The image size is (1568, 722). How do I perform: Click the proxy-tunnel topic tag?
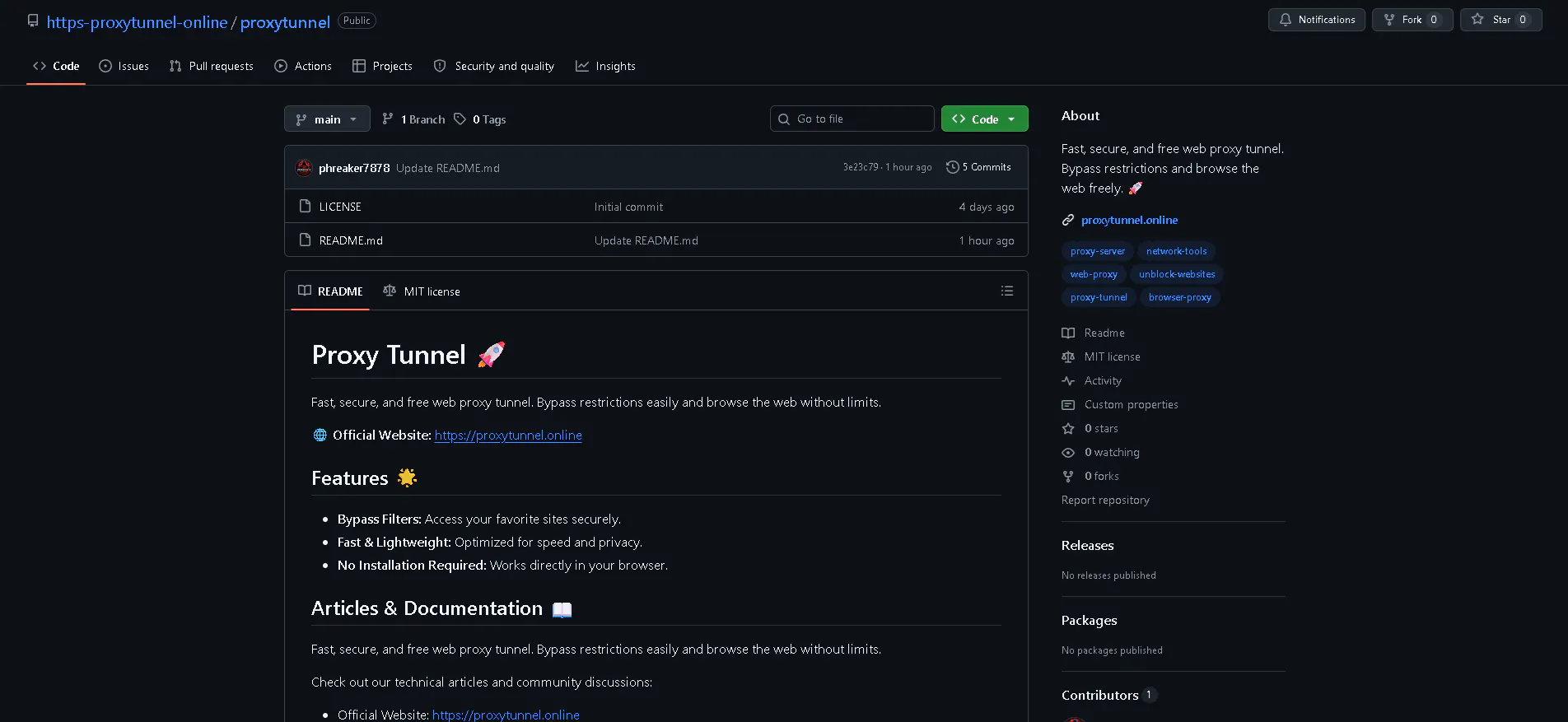coord(1099,297)
